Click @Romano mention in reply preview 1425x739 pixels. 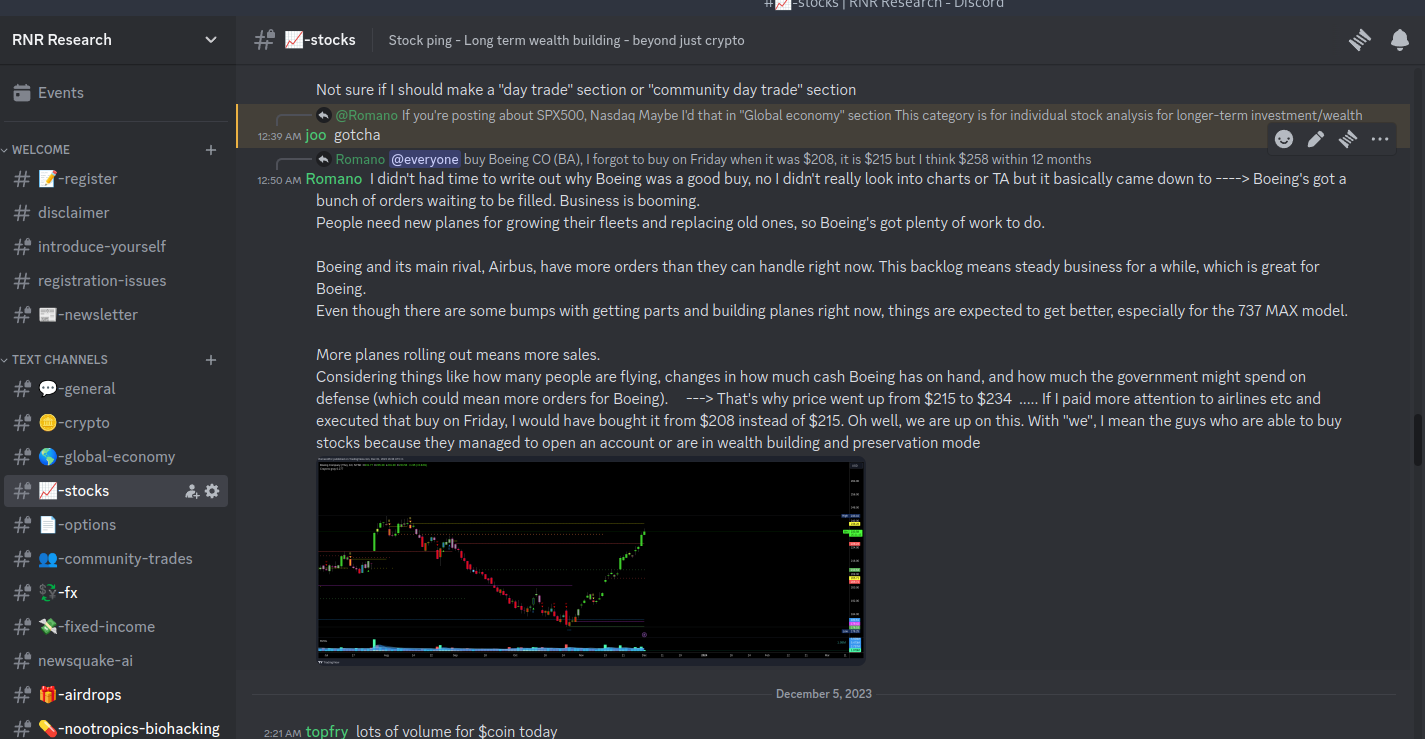click(366, 115)
